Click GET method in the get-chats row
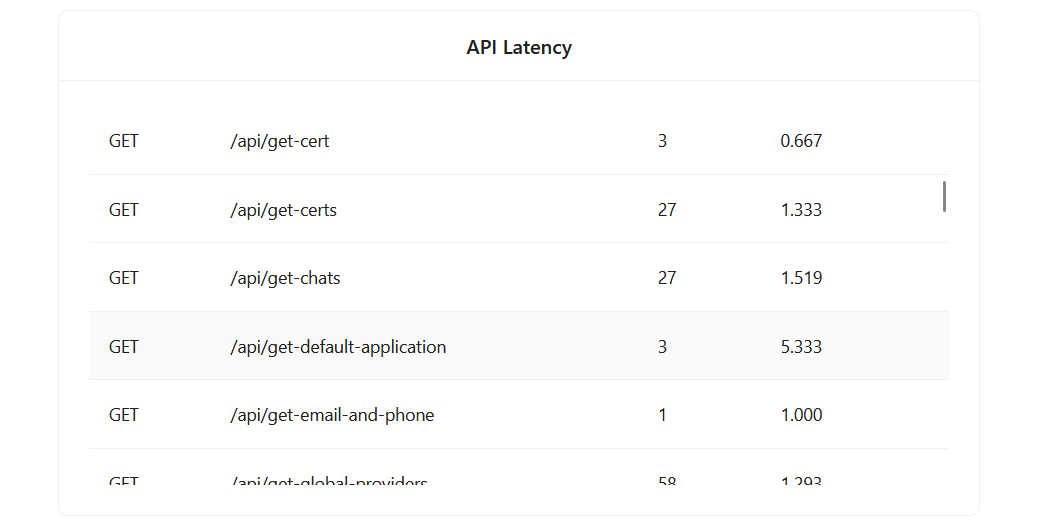 [124, 278]
